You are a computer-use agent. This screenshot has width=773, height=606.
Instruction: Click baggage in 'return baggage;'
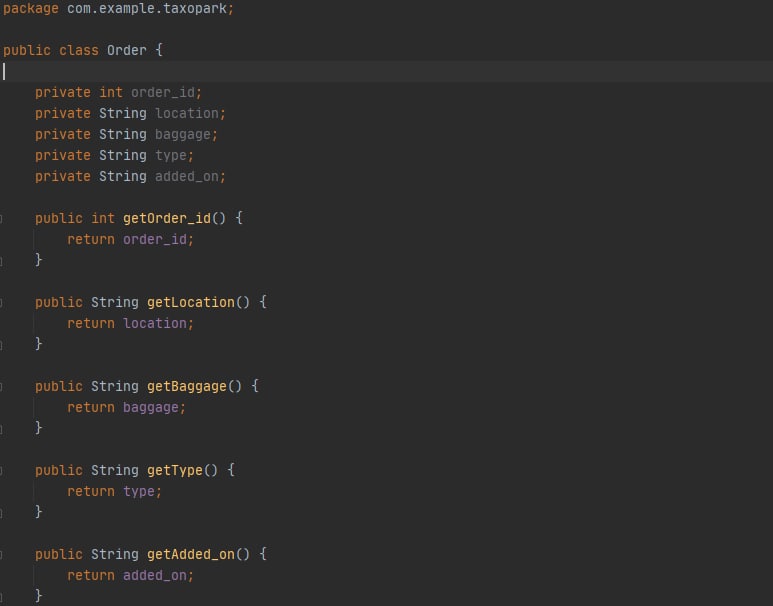pos(151,408)
